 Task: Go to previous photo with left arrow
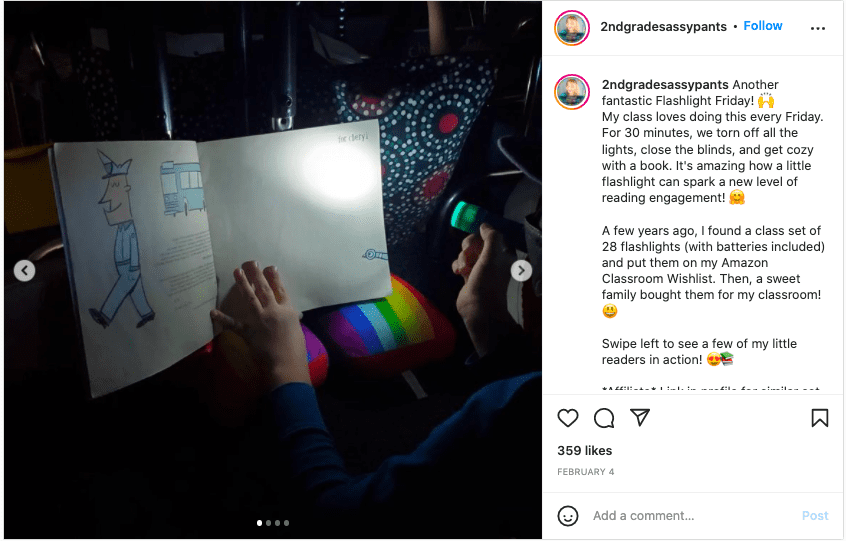click(25, 271)
